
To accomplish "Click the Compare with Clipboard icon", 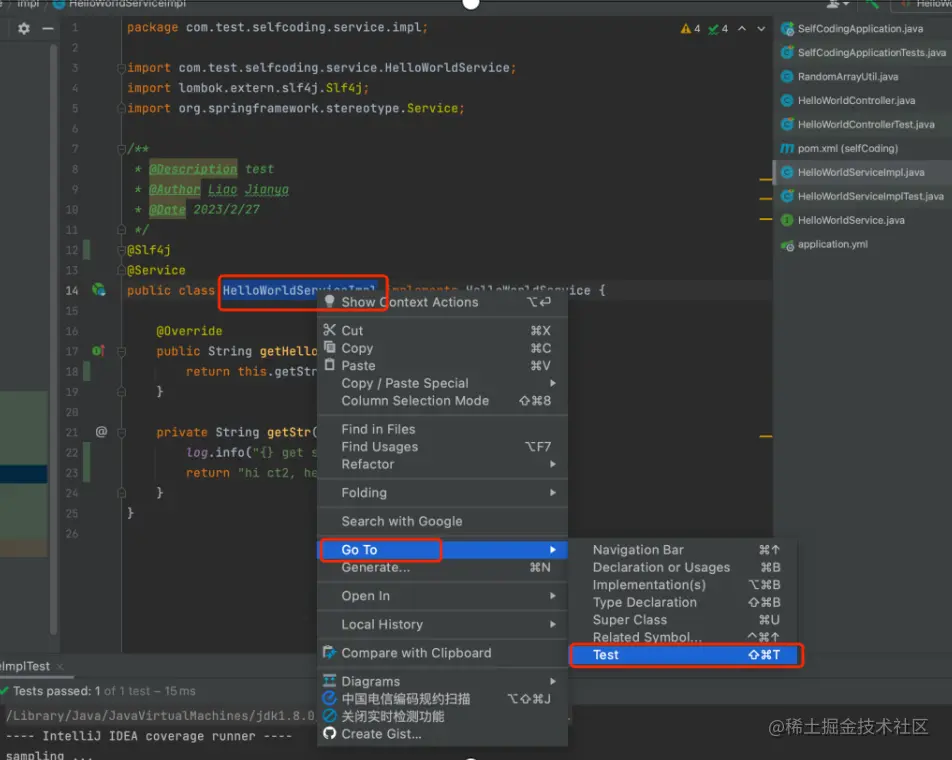I will 330,653.
